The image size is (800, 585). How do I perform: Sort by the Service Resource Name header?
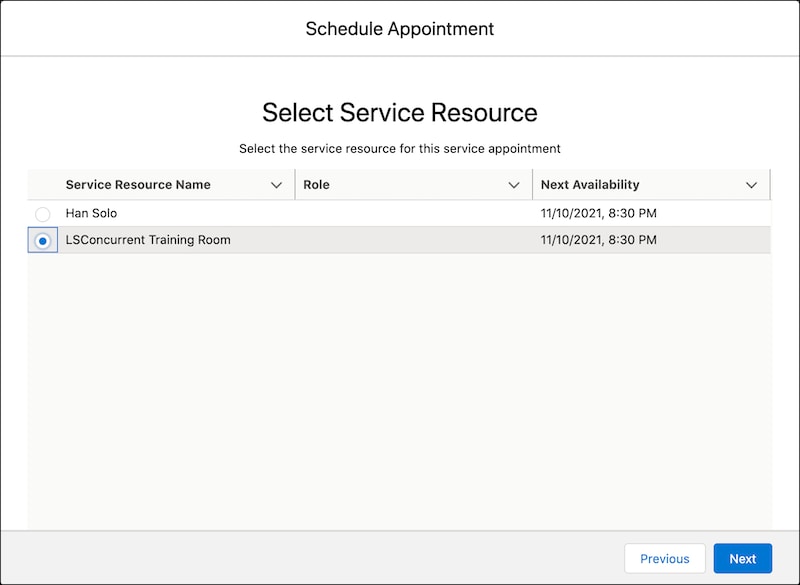point(138,185)
